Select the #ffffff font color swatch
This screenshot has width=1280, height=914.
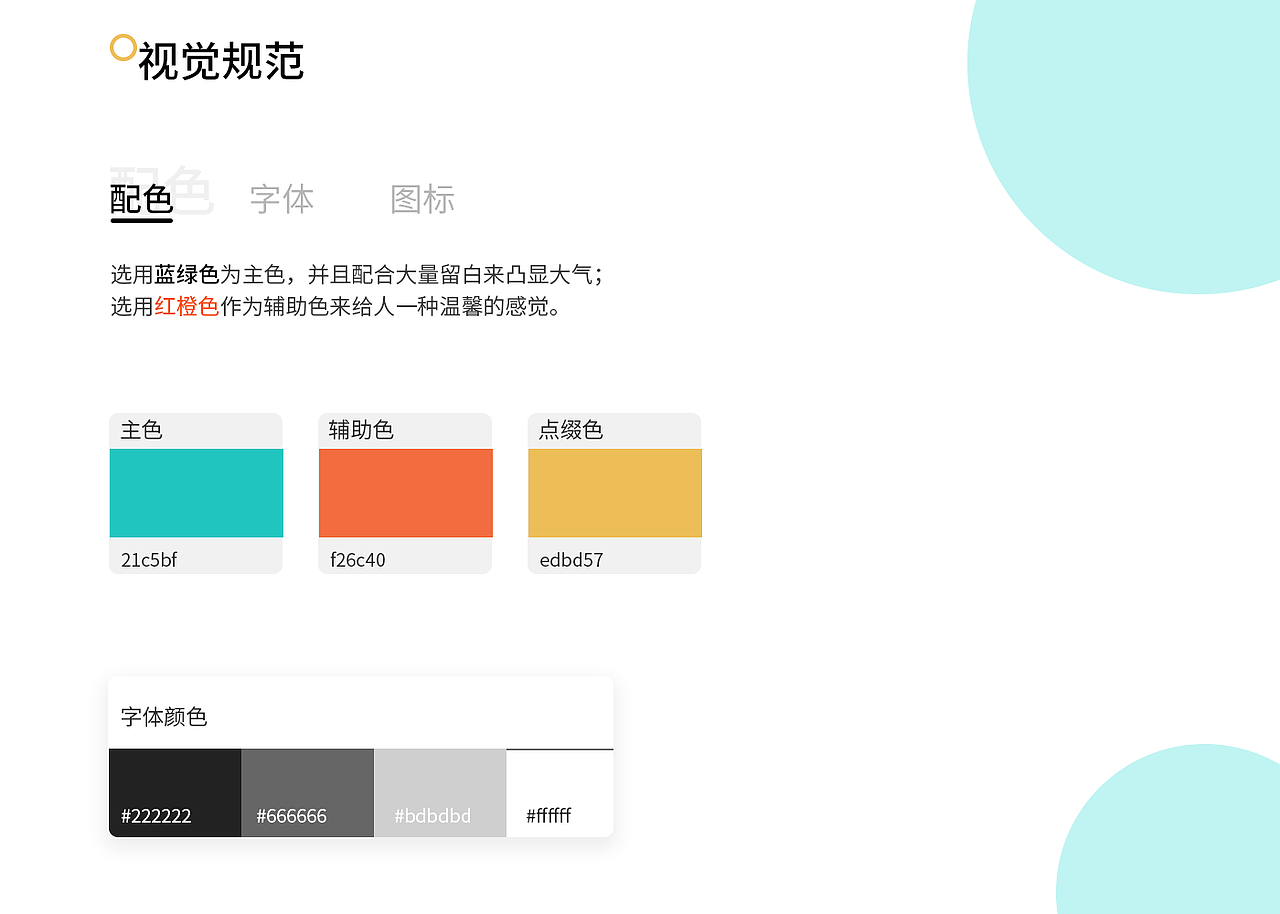click(560, 793)
